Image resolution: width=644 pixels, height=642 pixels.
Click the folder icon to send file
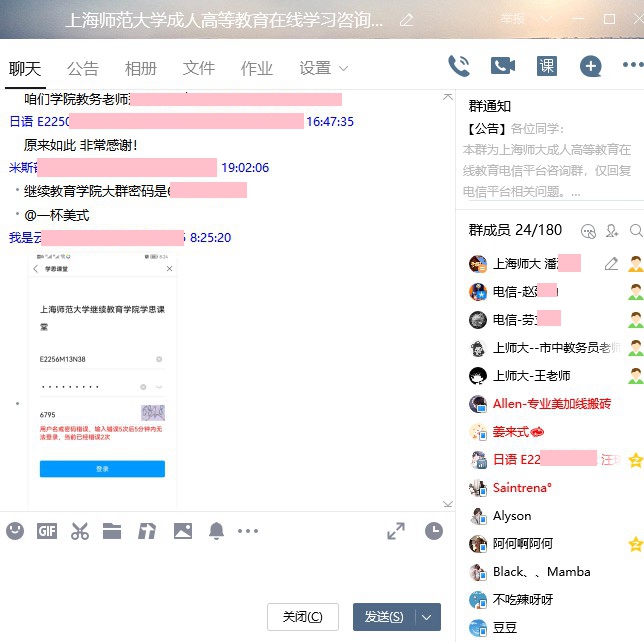pos(112,531)
